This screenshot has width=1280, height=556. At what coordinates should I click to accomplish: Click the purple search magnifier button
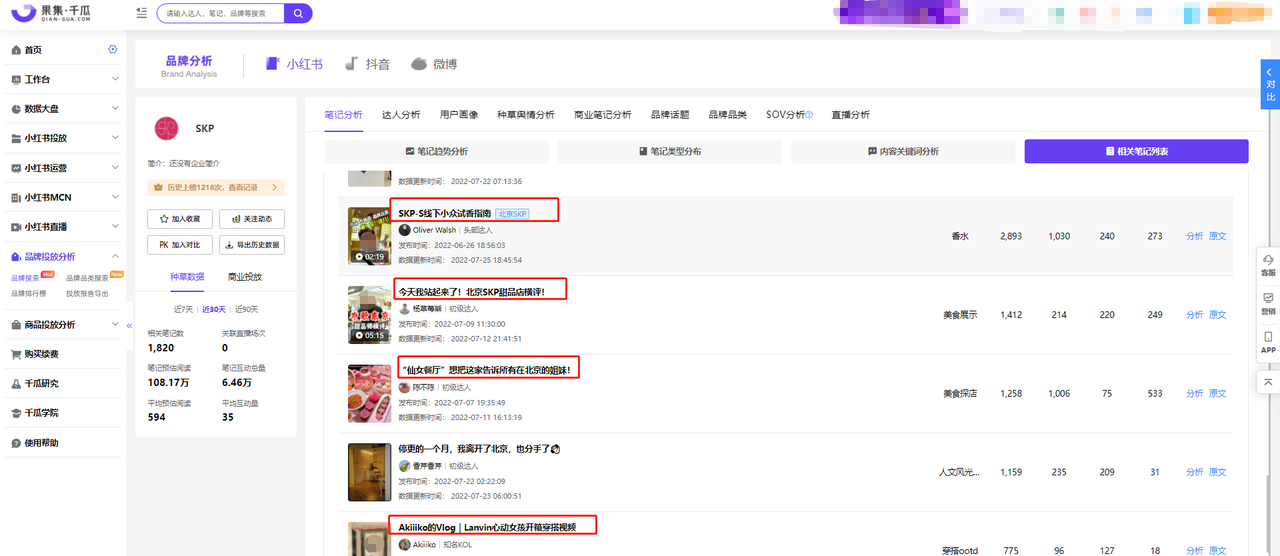298,13
